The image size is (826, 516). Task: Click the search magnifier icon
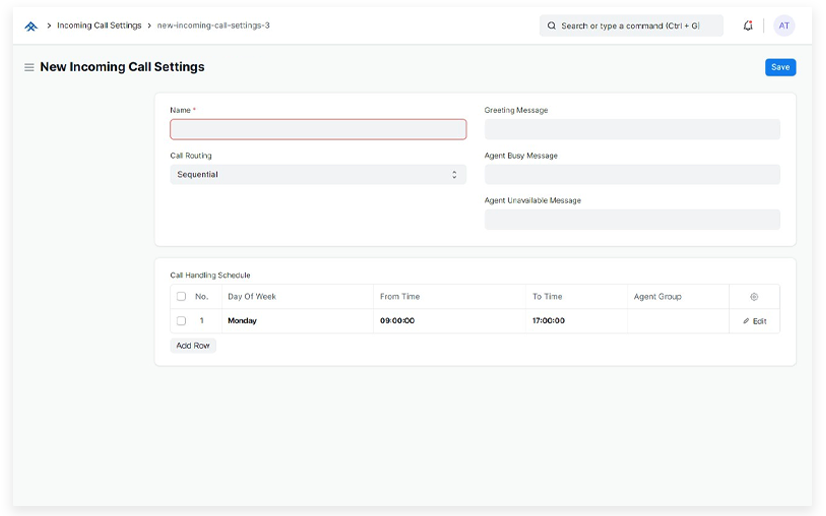pyautogui.click(x=552, y=26)
